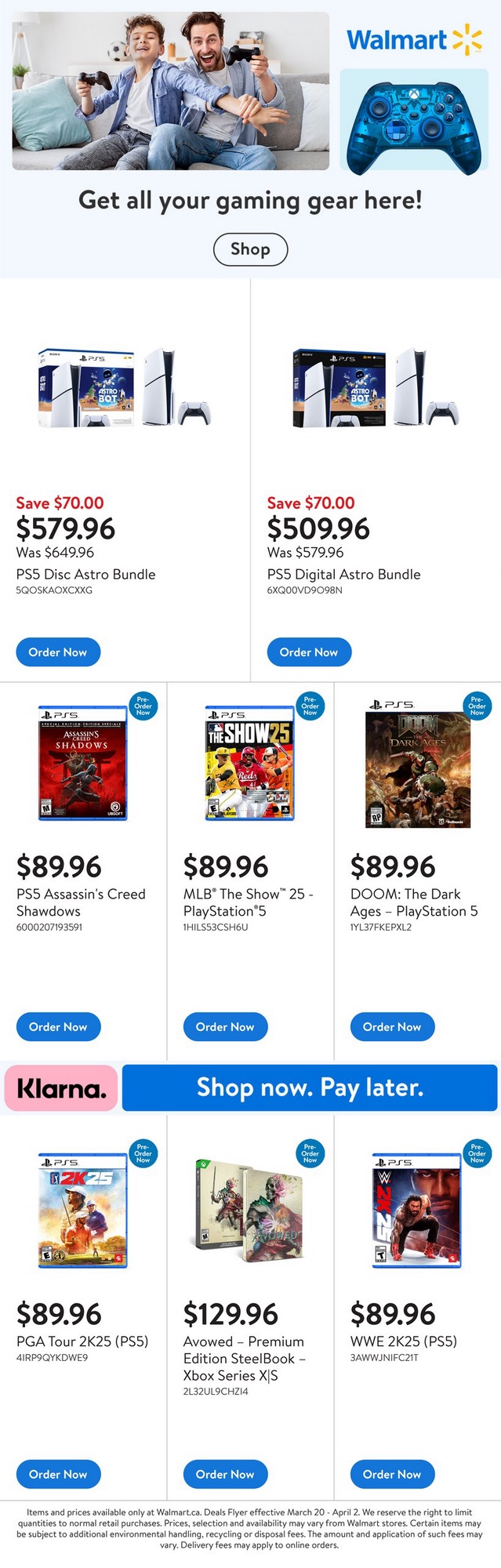
Task: Order MLB The Show 25 now
Action: pos(225,1026)
